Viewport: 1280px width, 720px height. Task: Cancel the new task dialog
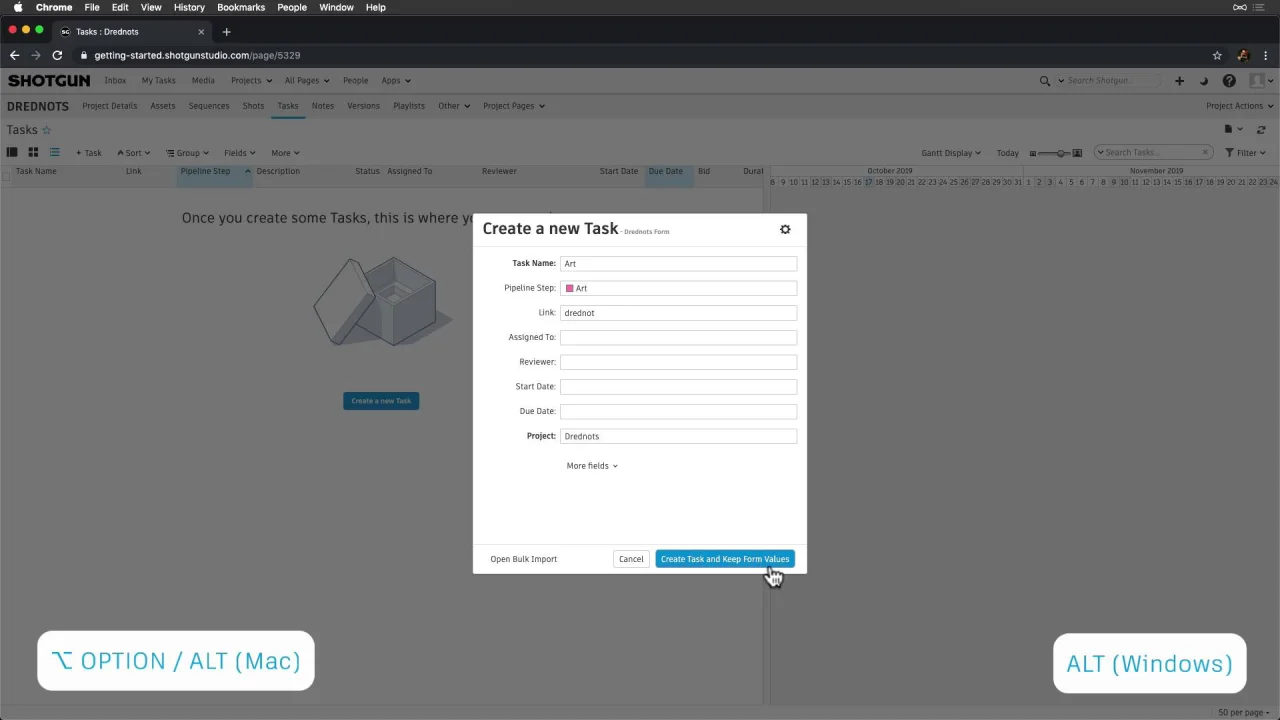(x=631, y=559)
